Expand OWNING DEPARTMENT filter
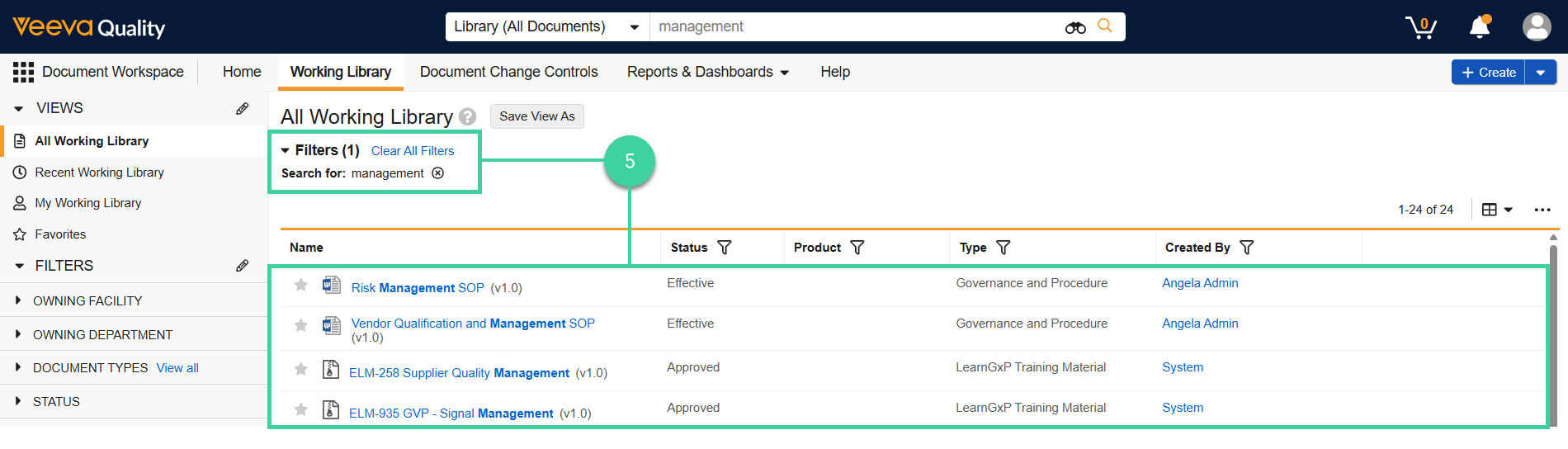Viewport: 1568px width, 449px height. 18,334
